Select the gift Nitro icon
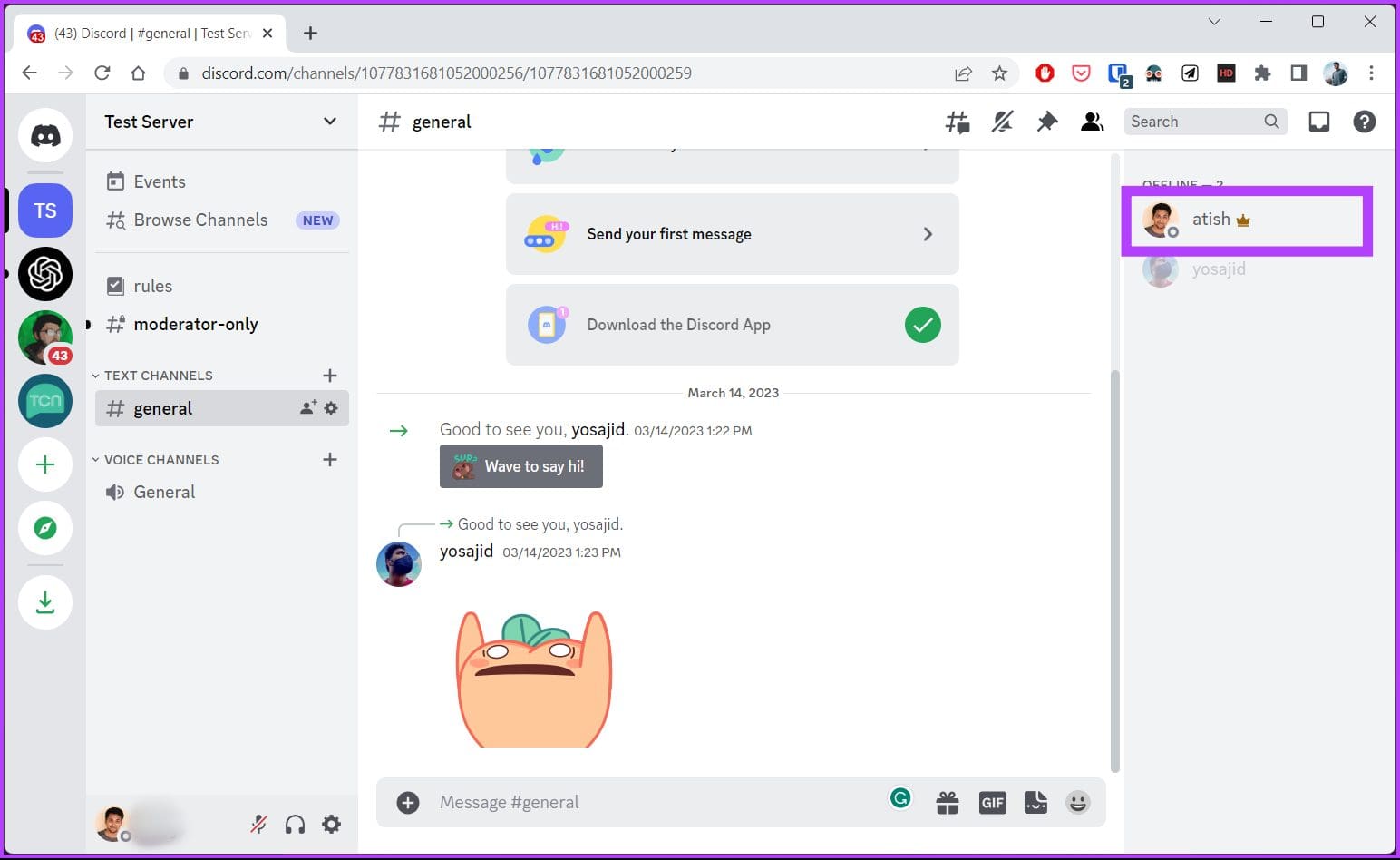The width and height of the screenshot is (1400, 860). coord(947,802)
